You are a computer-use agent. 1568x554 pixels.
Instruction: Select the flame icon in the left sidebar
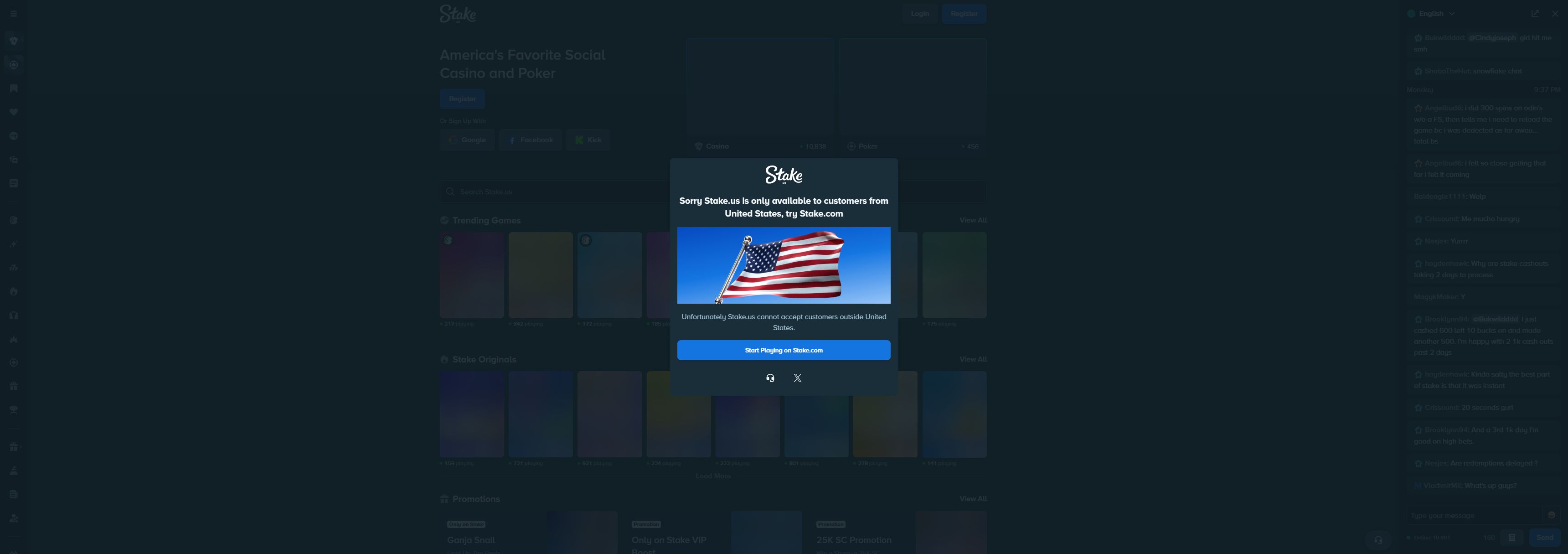click(13, 292)
